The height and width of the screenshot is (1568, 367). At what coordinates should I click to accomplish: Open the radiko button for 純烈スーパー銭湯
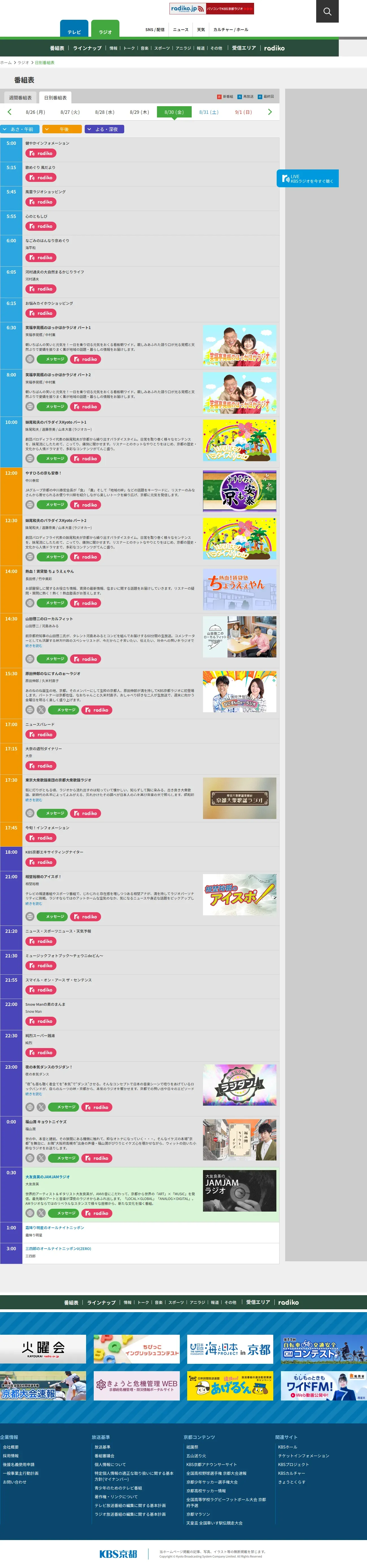click(x=41, y=1052)
